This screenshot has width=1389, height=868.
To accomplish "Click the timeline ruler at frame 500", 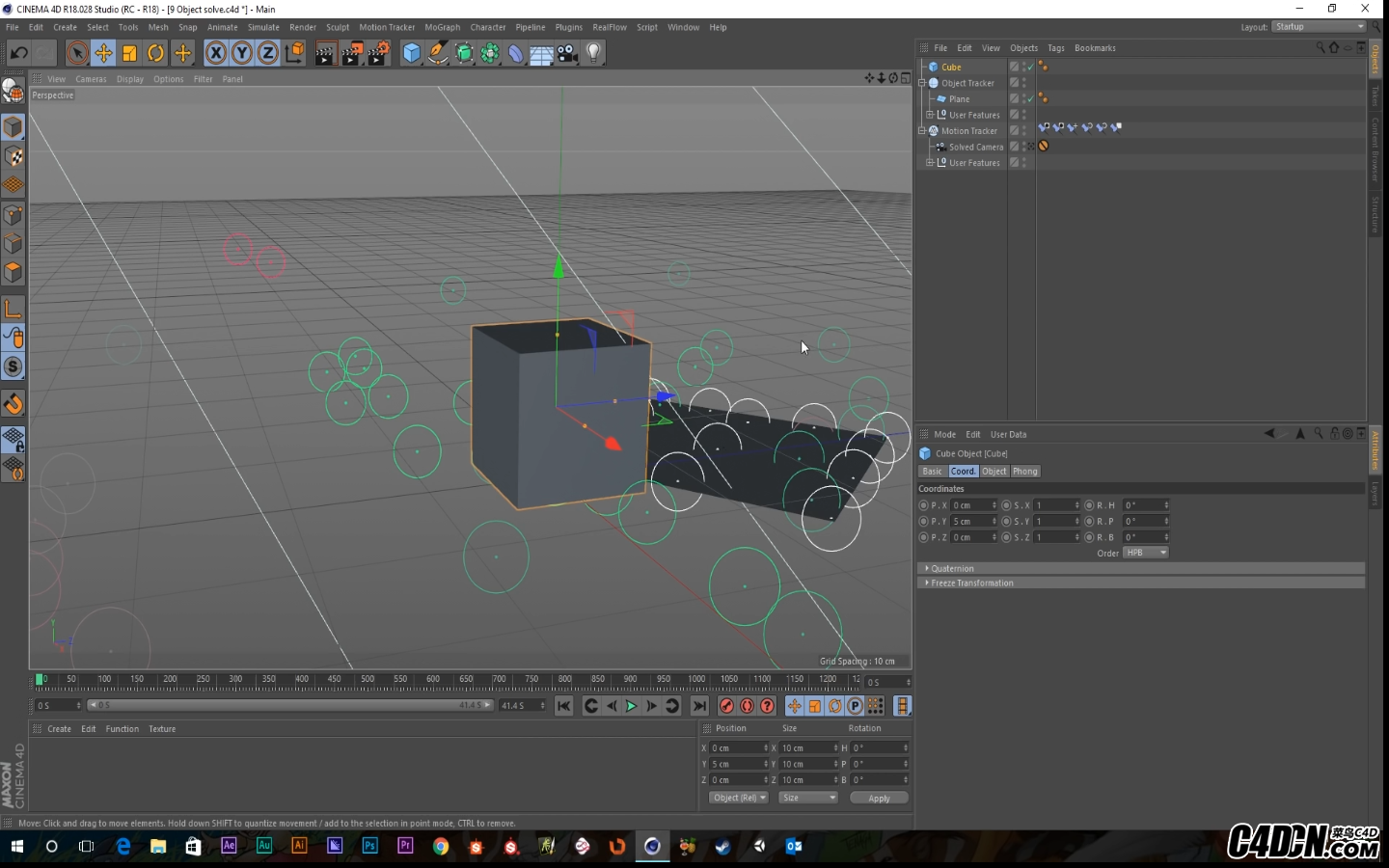I will click(x=368, y=680).
